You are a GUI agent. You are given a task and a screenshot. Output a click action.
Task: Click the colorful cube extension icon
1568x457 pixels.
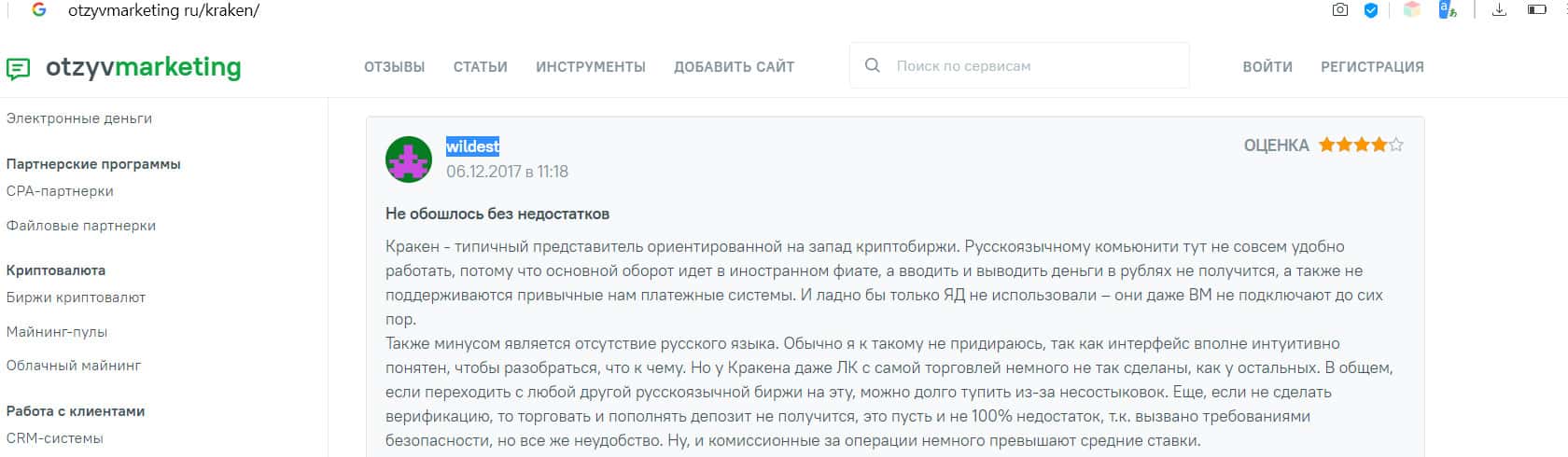pyautogui.click(x=1412, y=10)
